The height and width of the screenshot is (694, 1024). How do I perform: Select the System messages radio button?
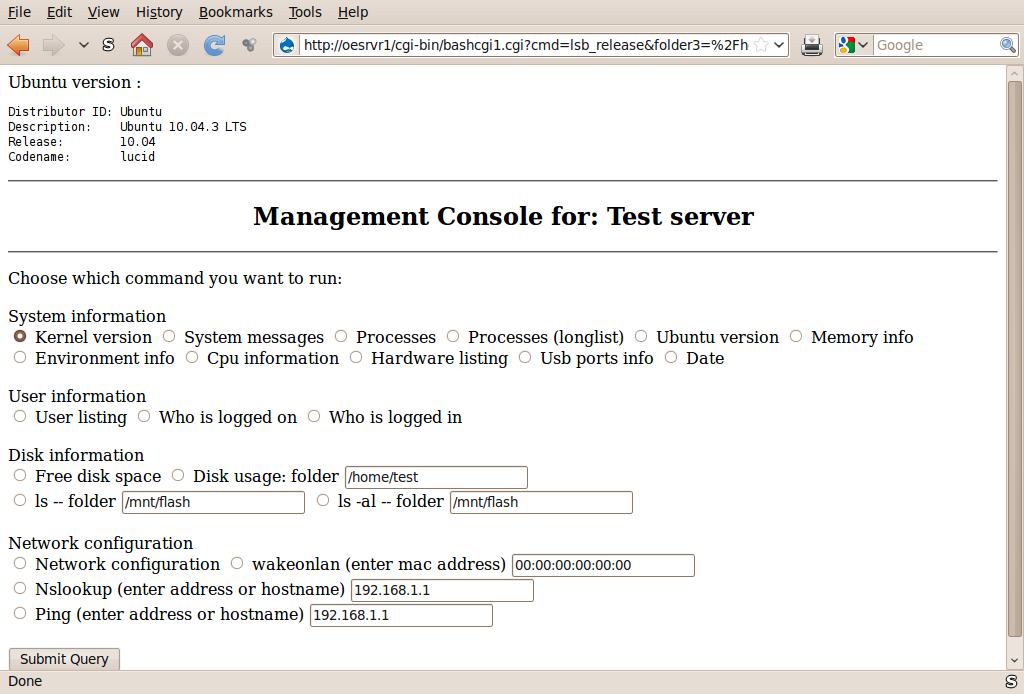coord(169,336)
